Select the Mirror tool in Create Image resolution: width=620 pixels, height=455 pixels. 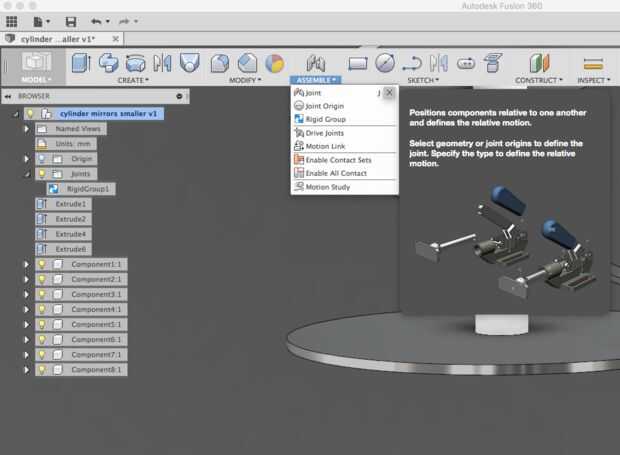pos(162,63)
